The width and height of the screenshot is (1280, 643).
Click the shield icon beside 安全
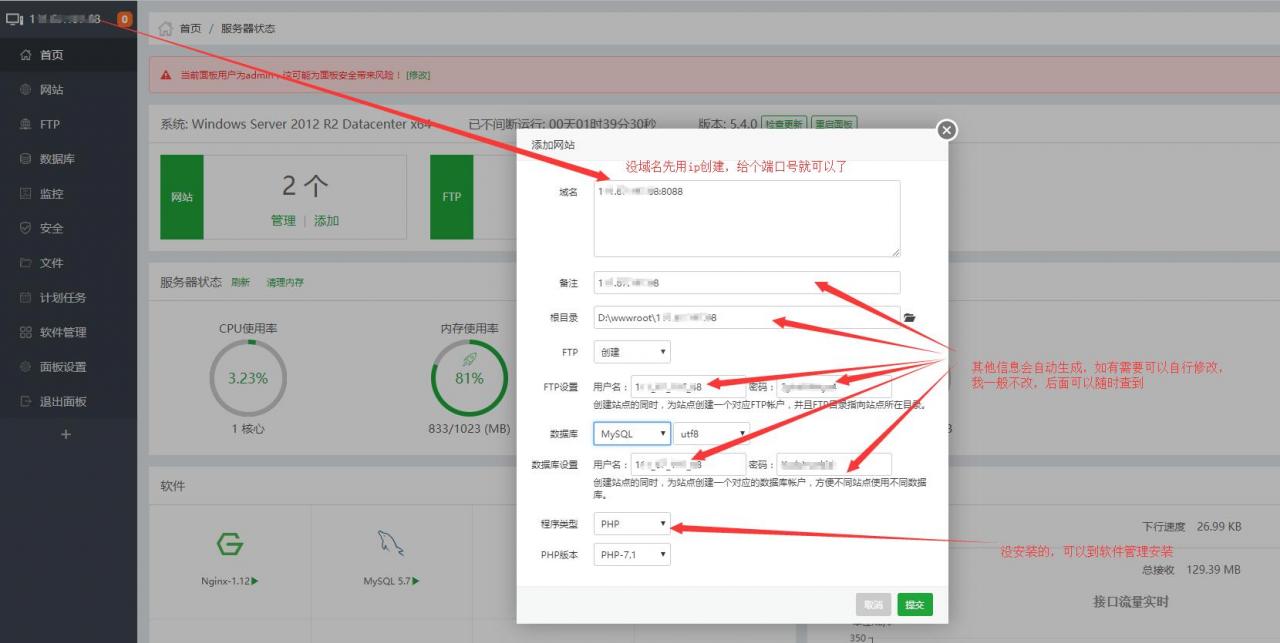26,228
